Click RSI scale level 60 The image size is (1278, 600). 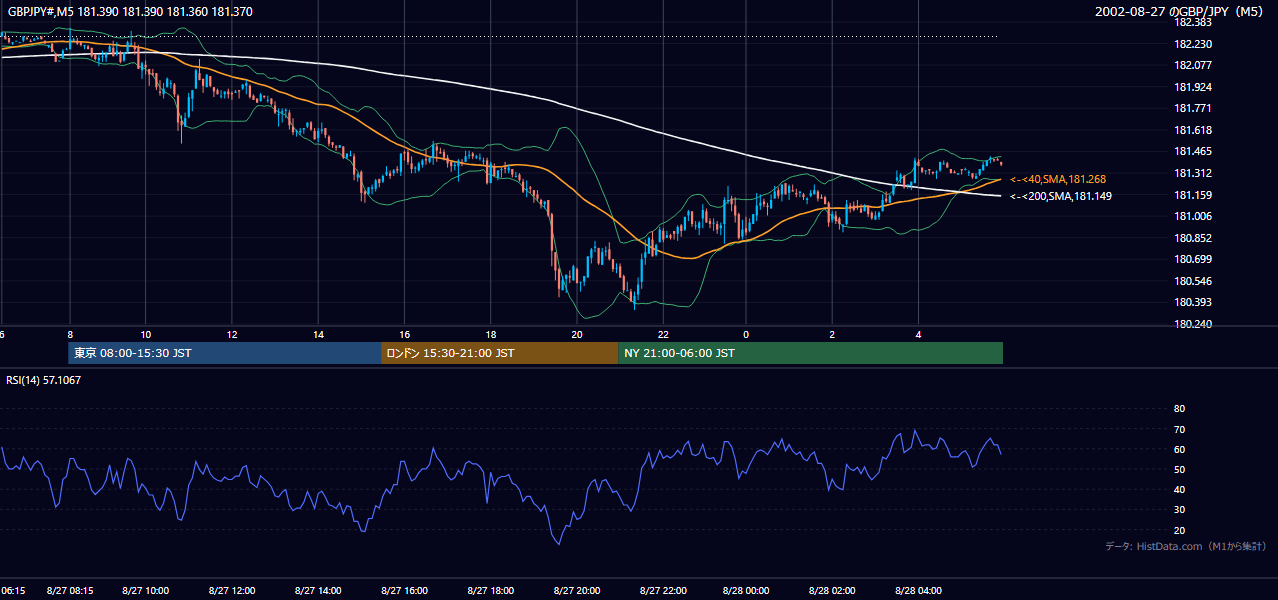click(1179, 449)
